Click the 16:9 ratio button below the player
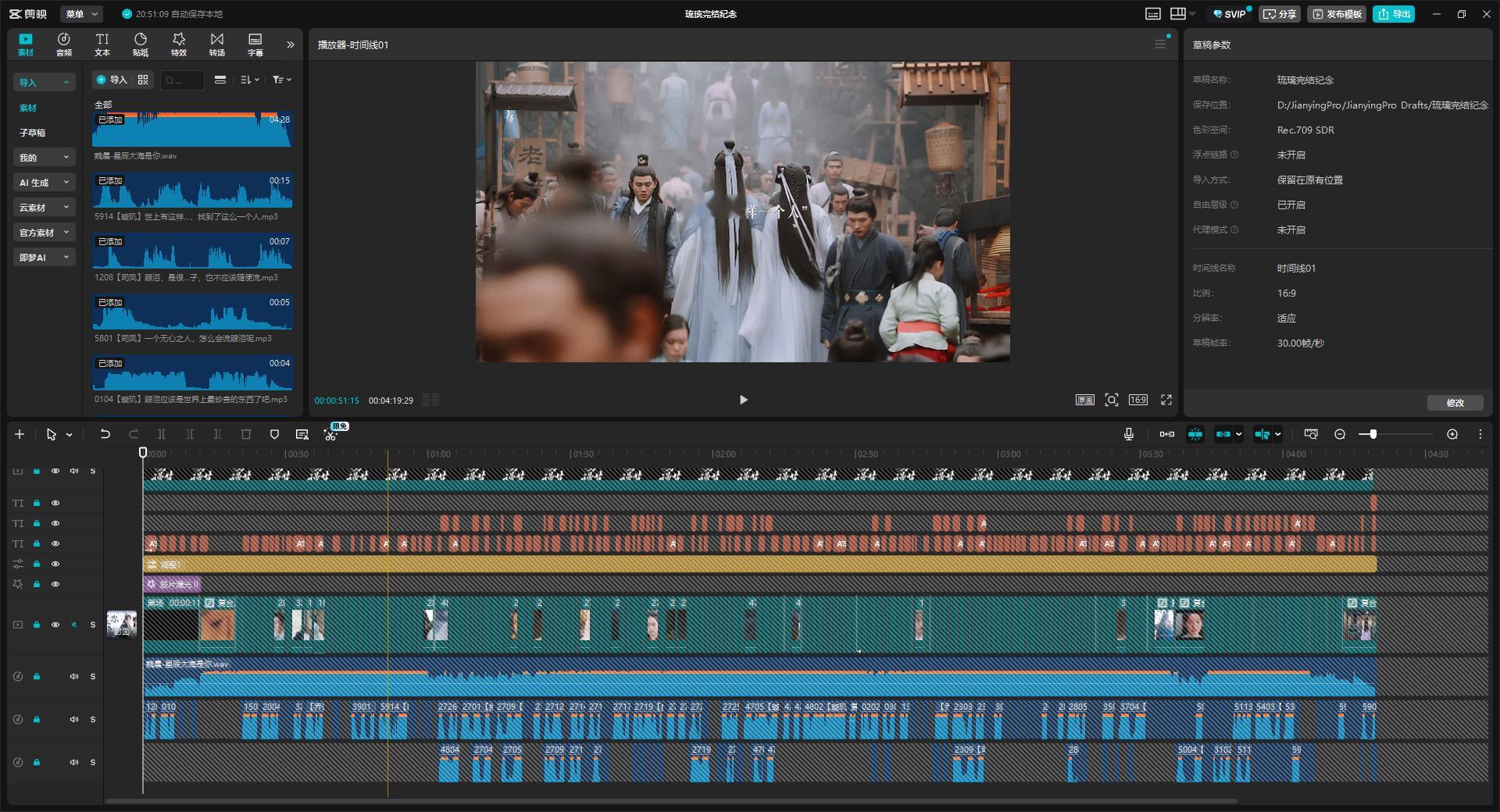This screenshot has width=1500, height=812. (1138, 400)
